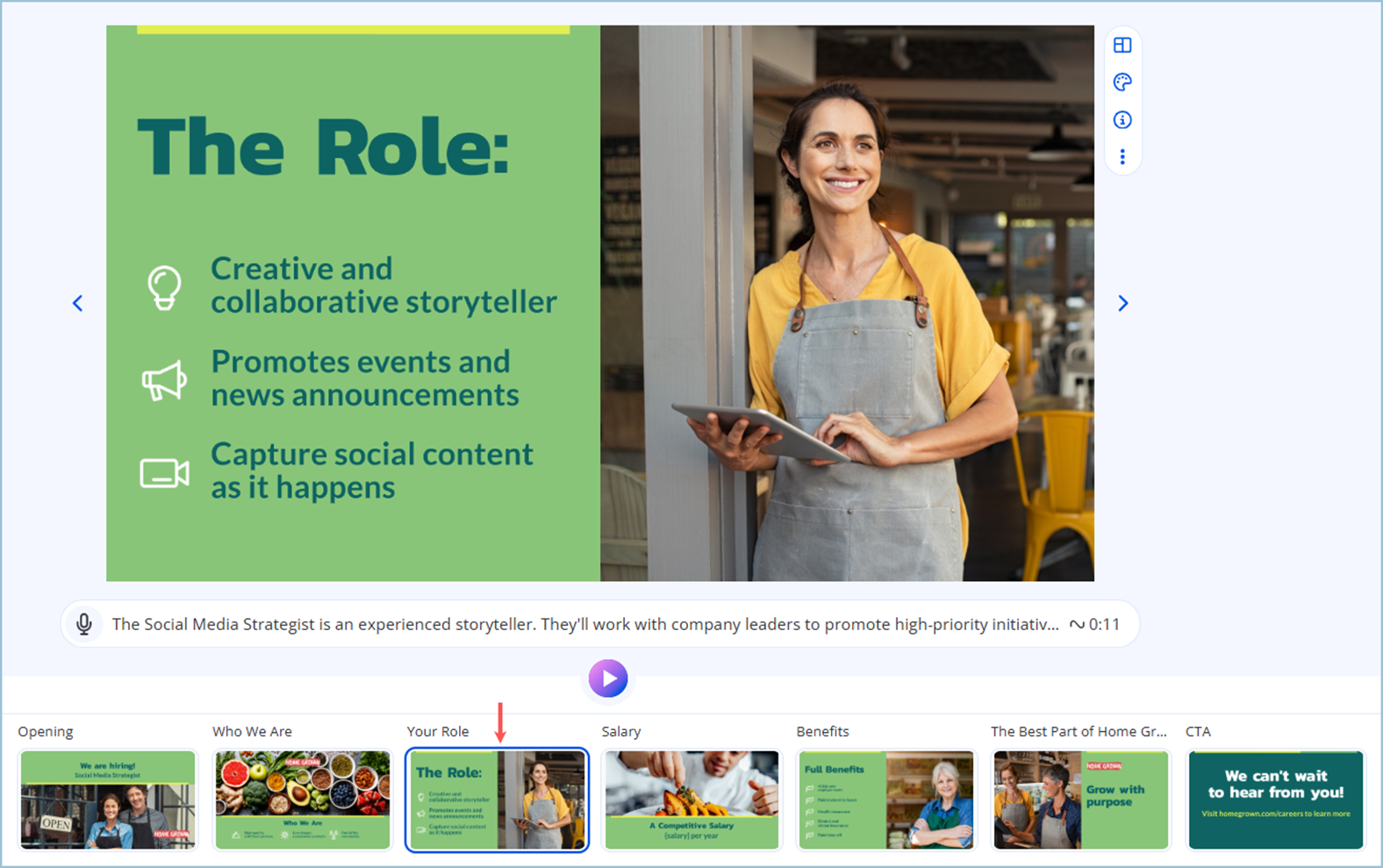Select the Your Role slide thumbnail
This screenshot has height=868, width=1383.
click(497, 800)
